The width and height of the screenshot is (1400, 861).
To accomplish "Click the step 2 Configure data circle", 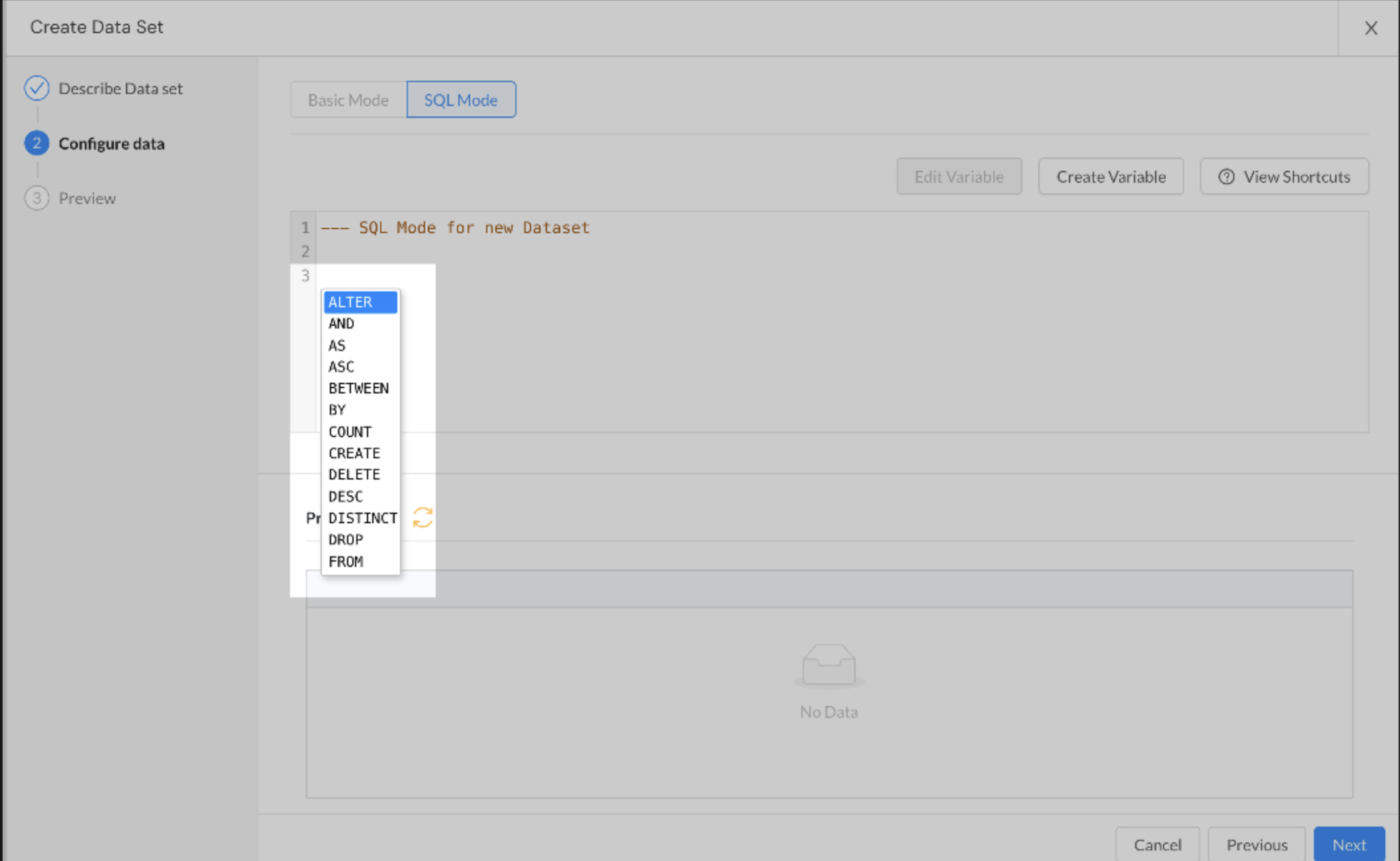I will pos(36,143).
